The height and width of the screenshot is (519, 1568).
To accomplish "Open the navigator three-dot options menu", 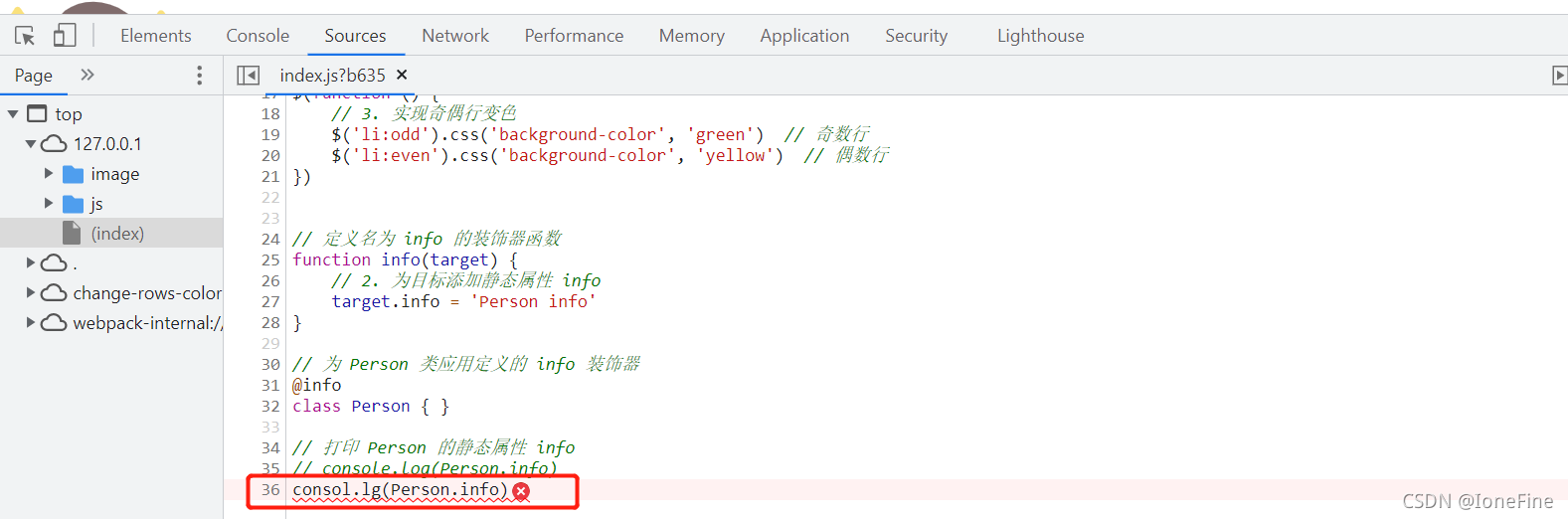I will pyautogui.click(x=199, y=76).
